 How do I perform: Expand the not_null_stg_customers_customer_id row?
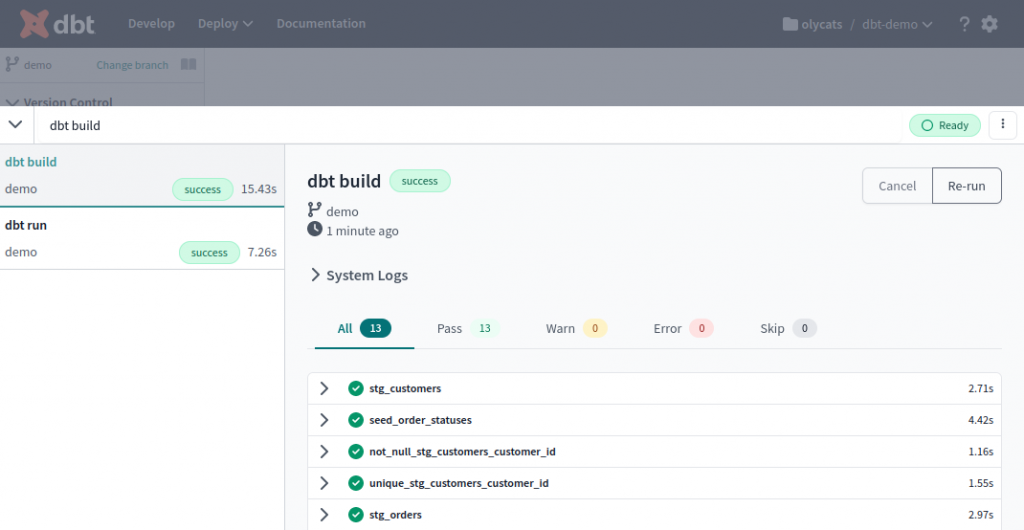click(323, 451)
